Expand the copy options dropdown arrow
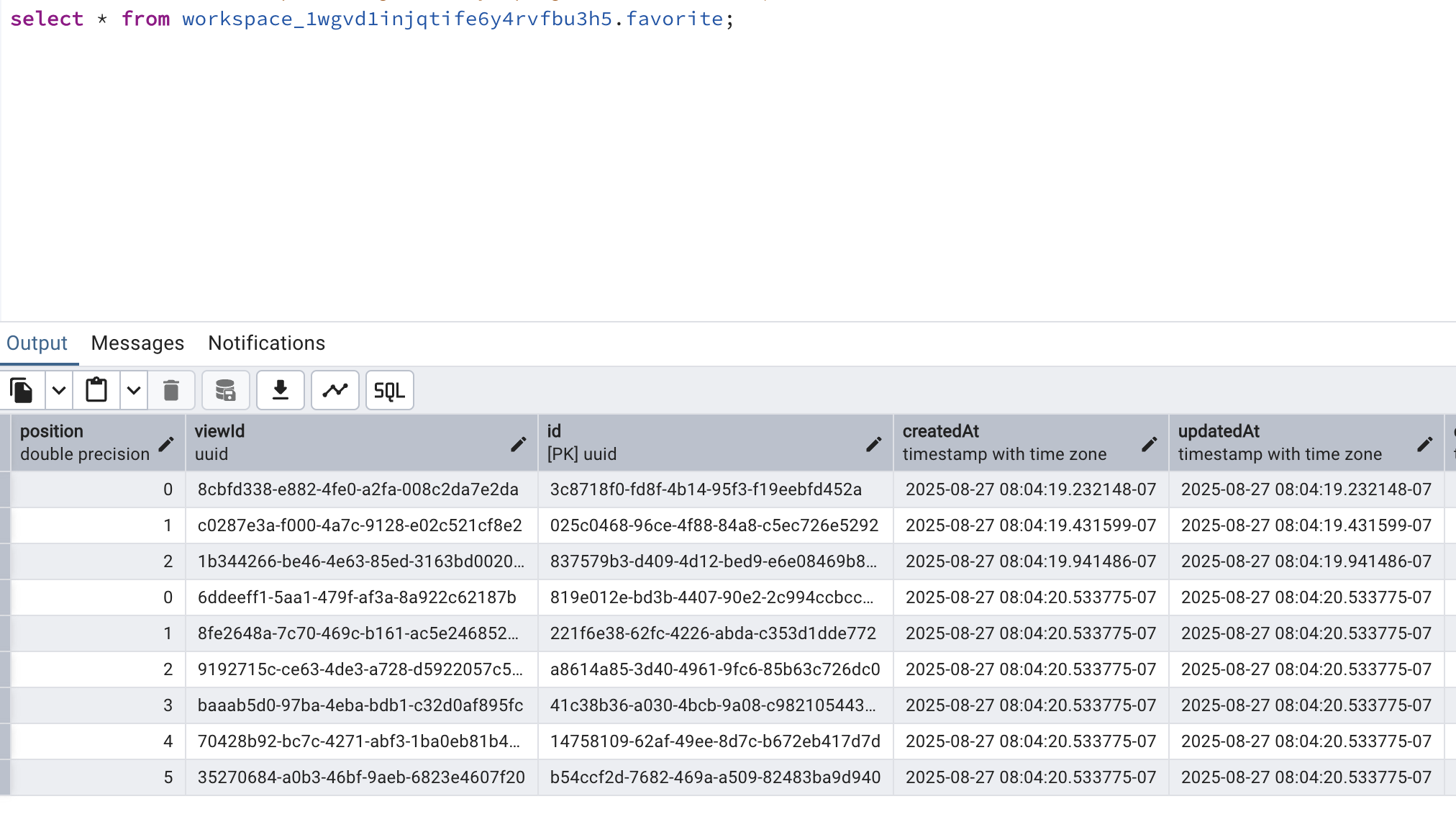This screenshot has width=1456, height=822. coord(59,391)
